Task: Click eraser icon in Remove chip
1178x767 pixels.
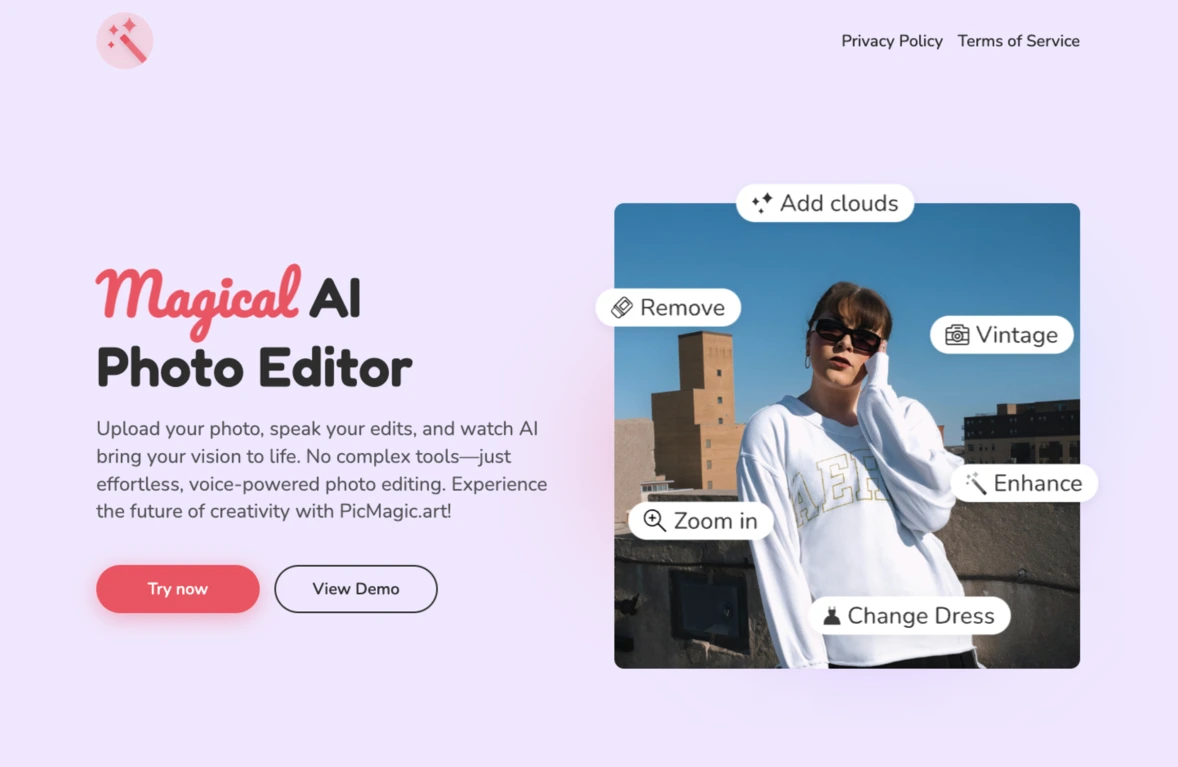Action: (622, 308)
